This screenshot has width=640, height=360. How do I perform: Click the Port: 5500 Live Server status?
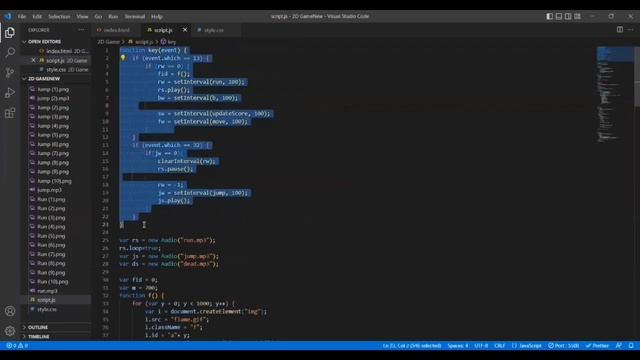[564, 346]
